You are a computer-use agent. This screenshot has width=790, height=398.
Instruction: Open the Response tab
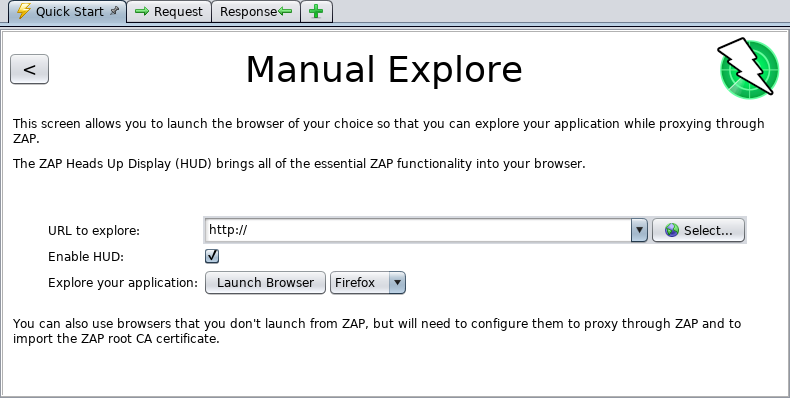coord(256,12)
